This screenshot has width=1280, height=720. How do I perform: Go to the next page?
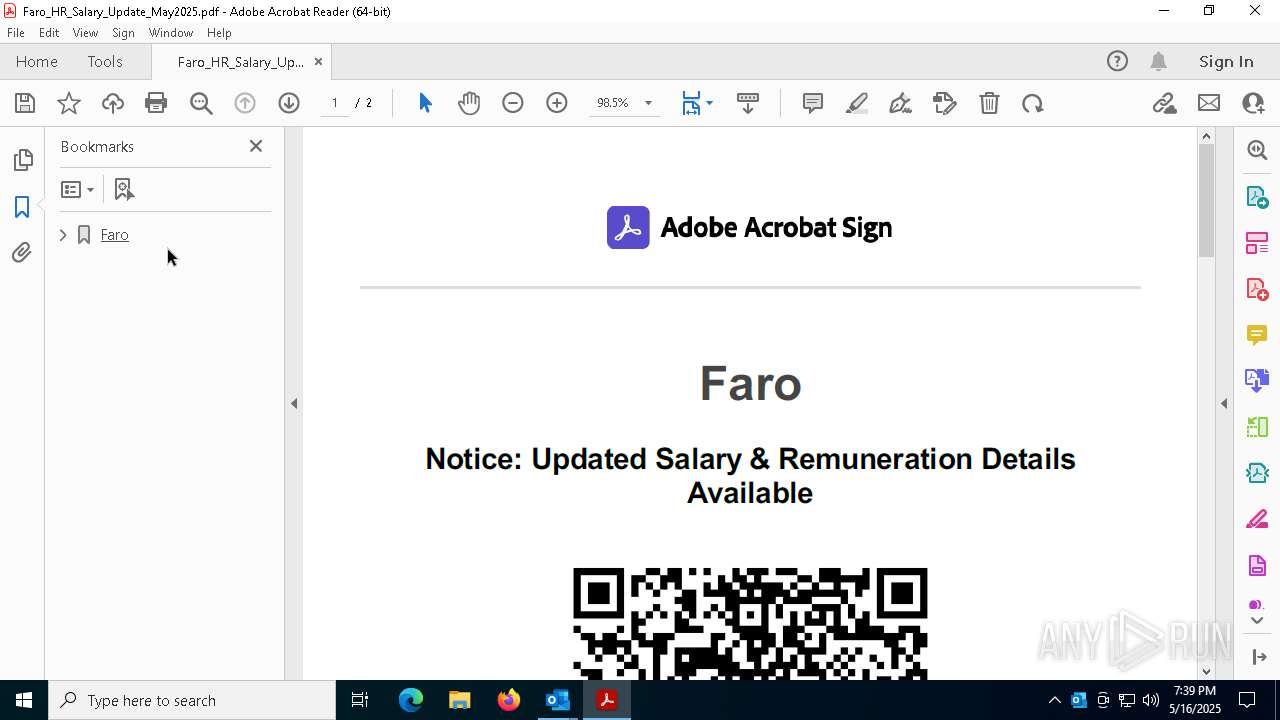tap(289, 103)
